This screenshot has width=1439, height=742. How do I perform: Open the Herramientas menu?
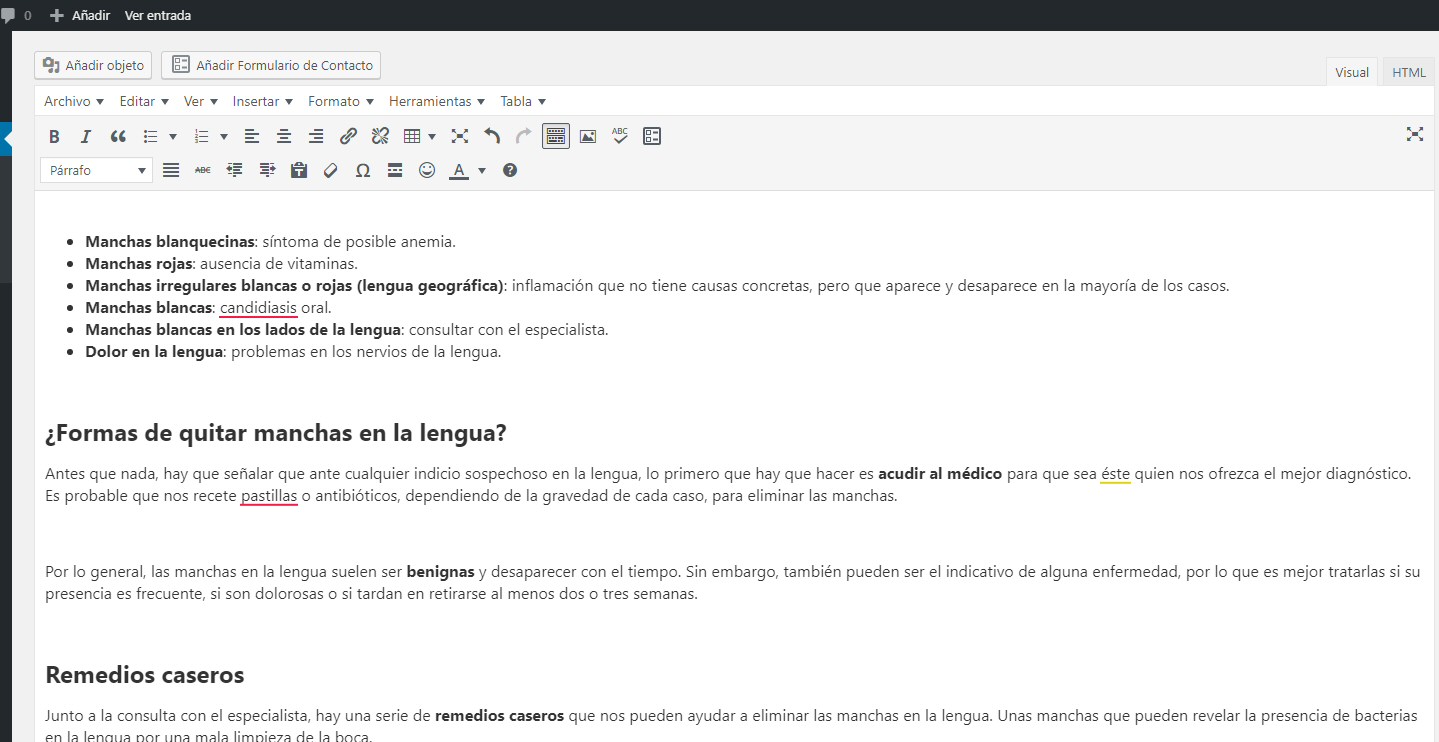(x=436, y=101)
